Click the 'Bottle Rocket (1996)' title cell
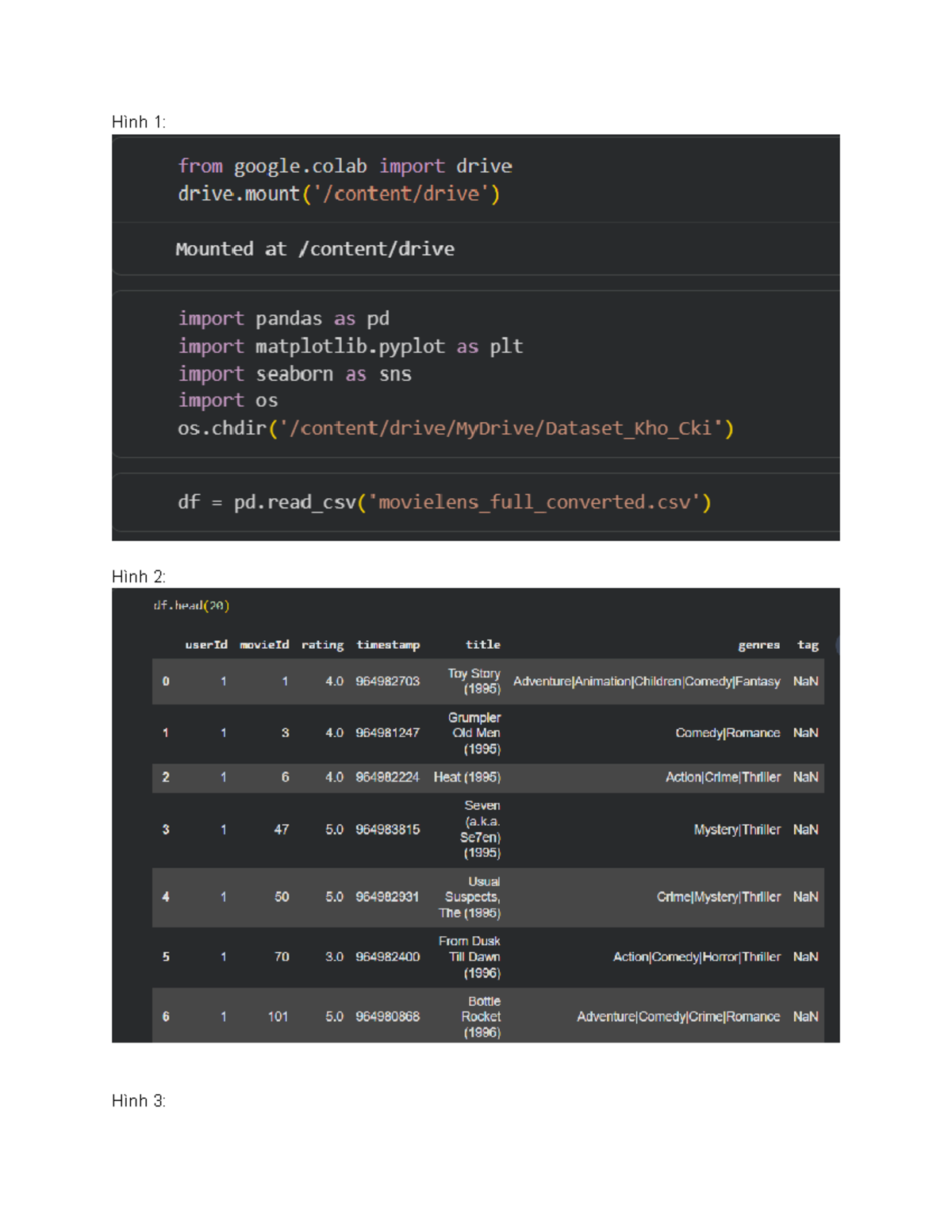This screenshot has width=952, height=1232. pyautogui.click(x=482, y=1017)
